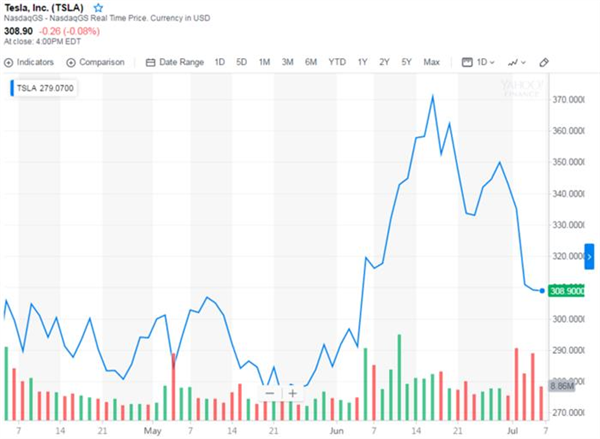Choose the YTD range
Image resolution: width=600 pixels, height=439 pixels.
coord(337,62)
